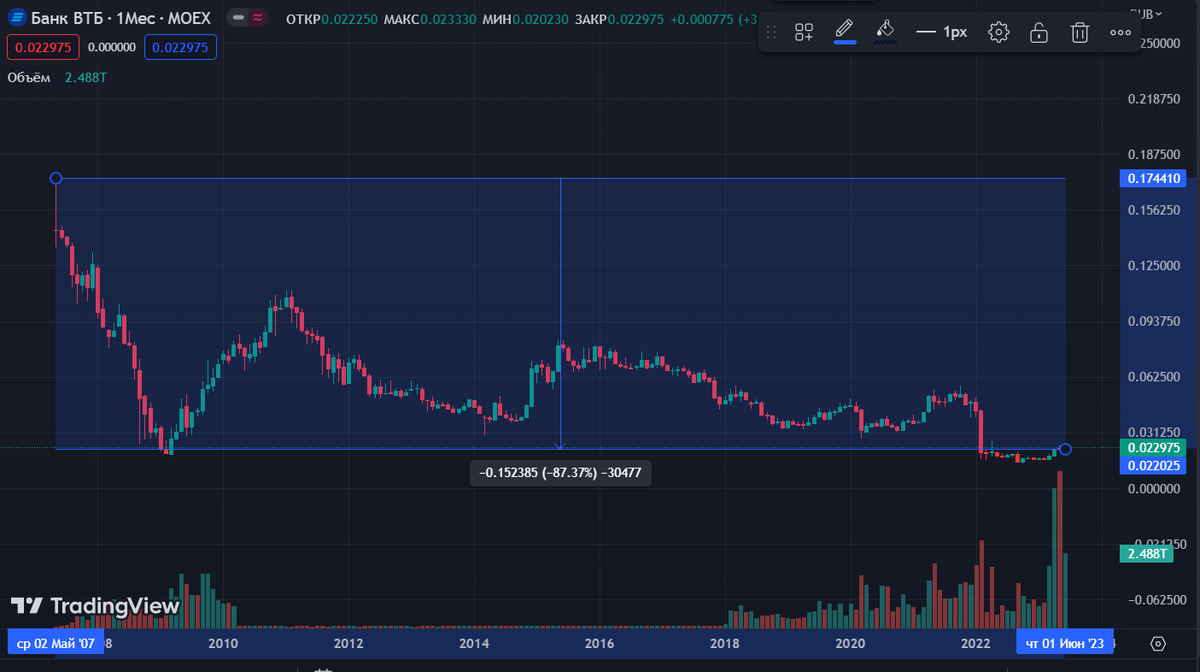This screenshot has height=672, width=1200.
Task: Open time axis settings hexagon icon
Action: pos(1158,643)
